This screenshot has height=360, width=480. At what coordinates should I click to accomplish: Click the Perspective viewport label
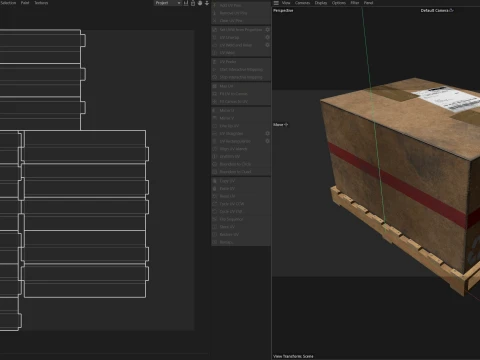[283, 10]
